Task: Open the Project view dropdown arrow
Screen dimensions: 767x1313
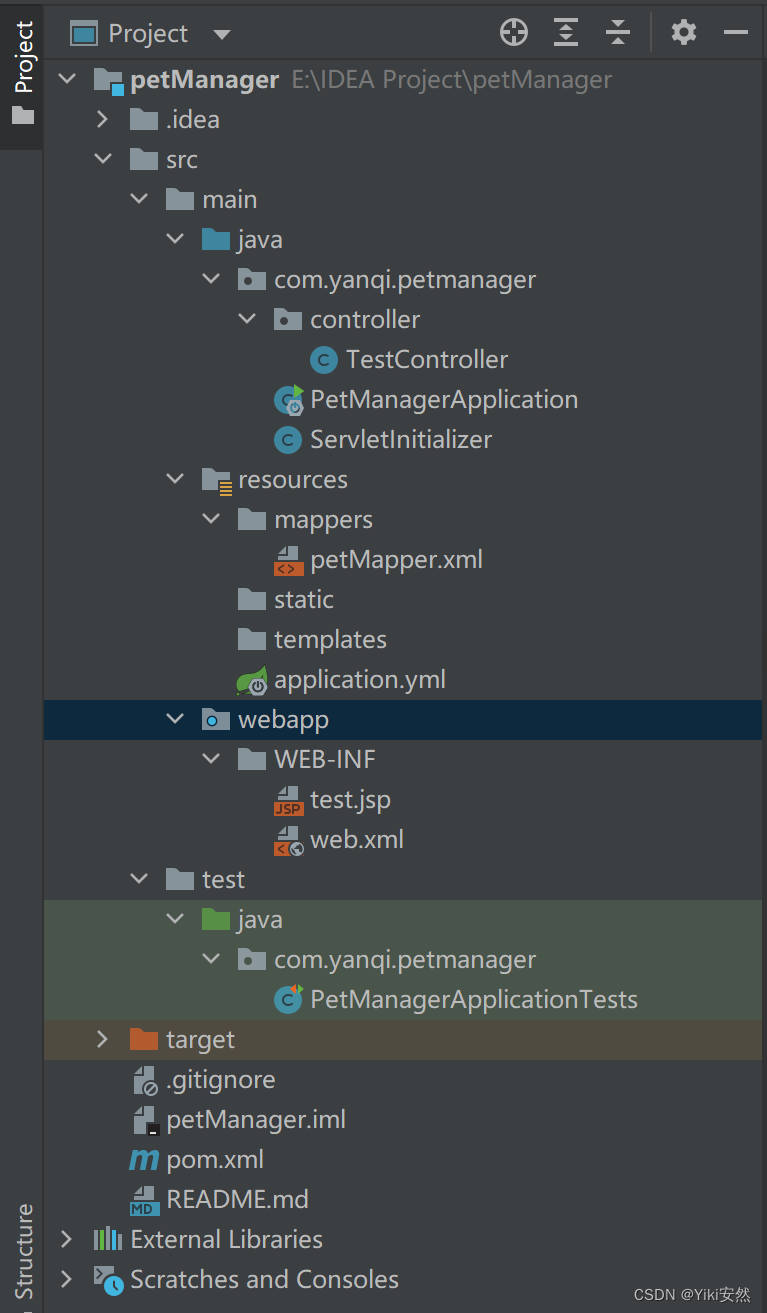Action: pyautogui.click(x=222, y=35)
